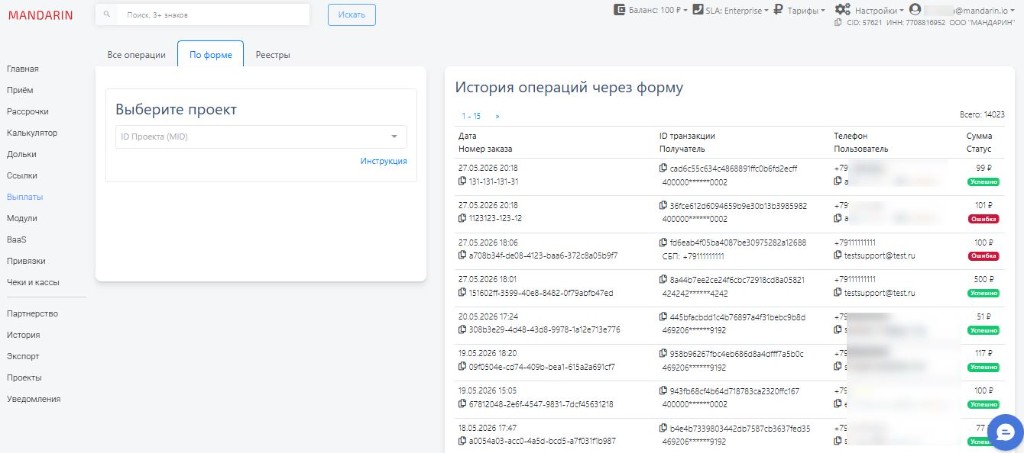Screen dimensions: 1024x453
Task: Click the ruble Тарифы icon
Action: tap(778, 10)
